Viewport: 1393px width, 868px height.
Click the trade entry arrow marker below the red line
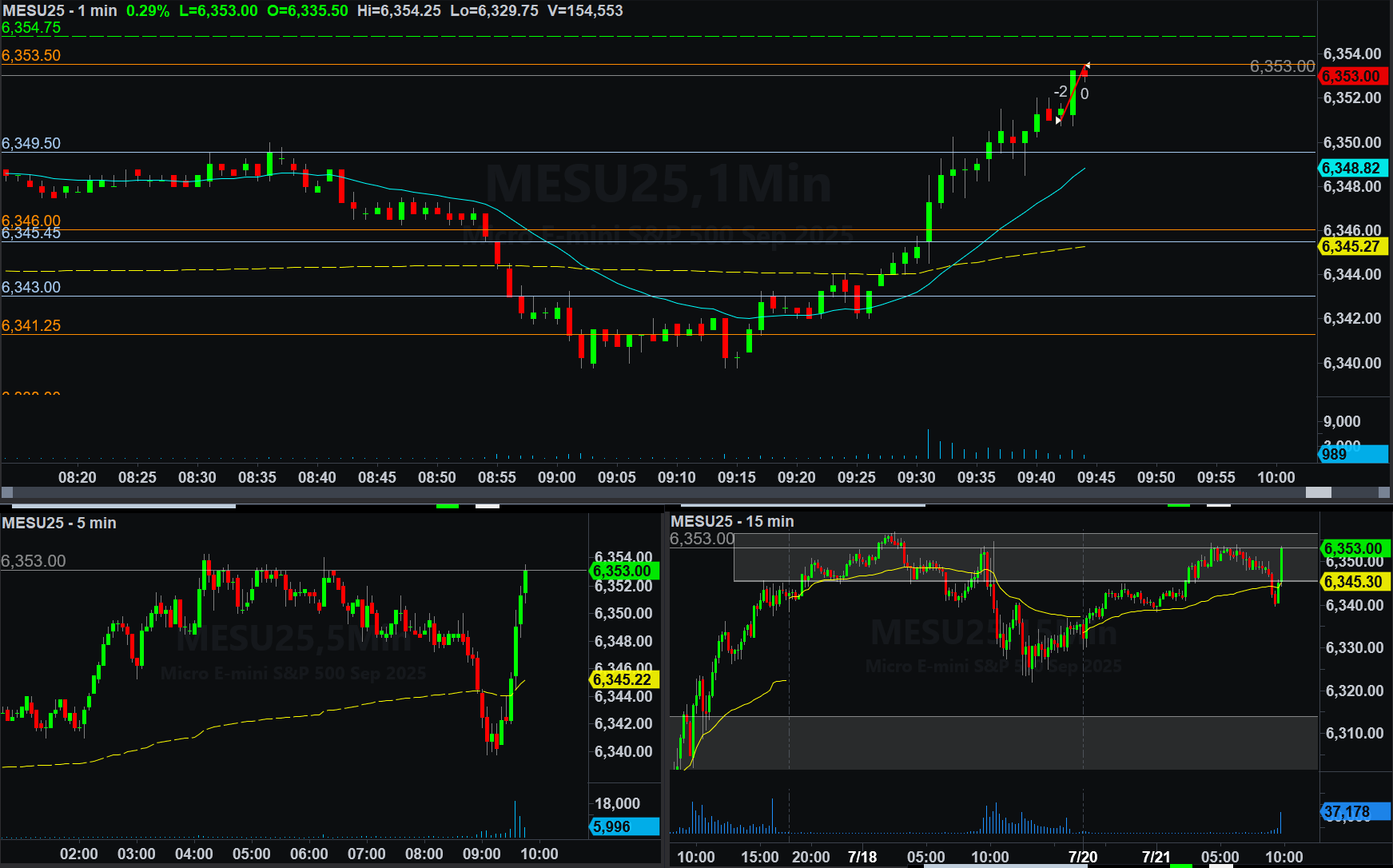click(x=1058, y=121)
